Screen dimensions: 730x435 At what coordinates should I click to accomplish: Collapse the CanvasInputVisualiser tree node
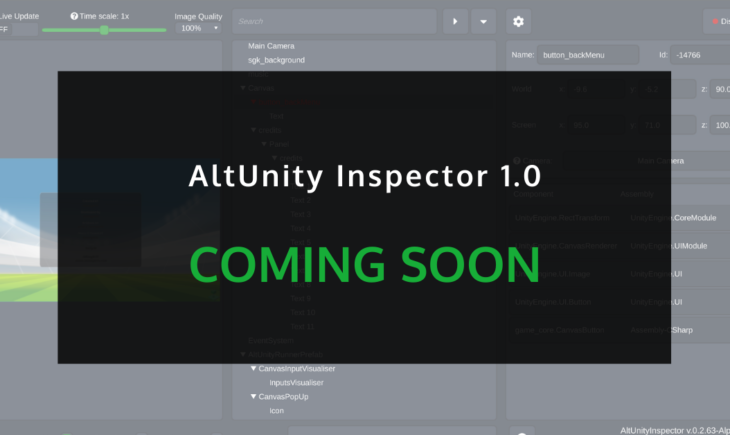(x=253, y=368)
